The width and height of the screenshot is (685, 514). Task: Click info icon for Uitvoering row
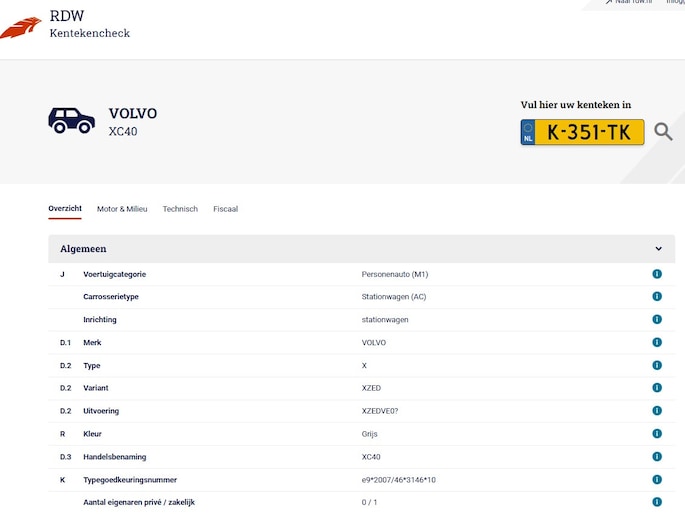click(657, 411)
